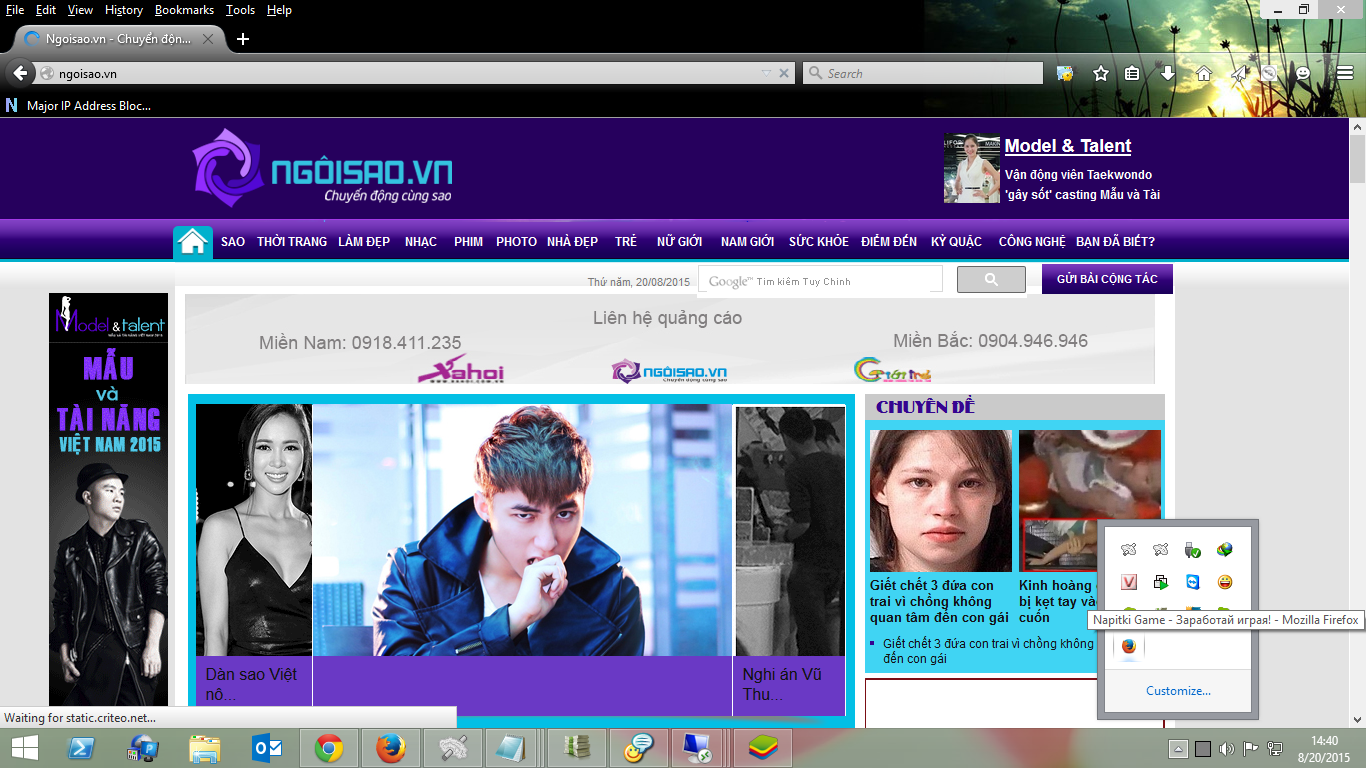Open the money stack app in taskbar
The height and width of the screenshot is (768, 1366).
pos(578,748)
